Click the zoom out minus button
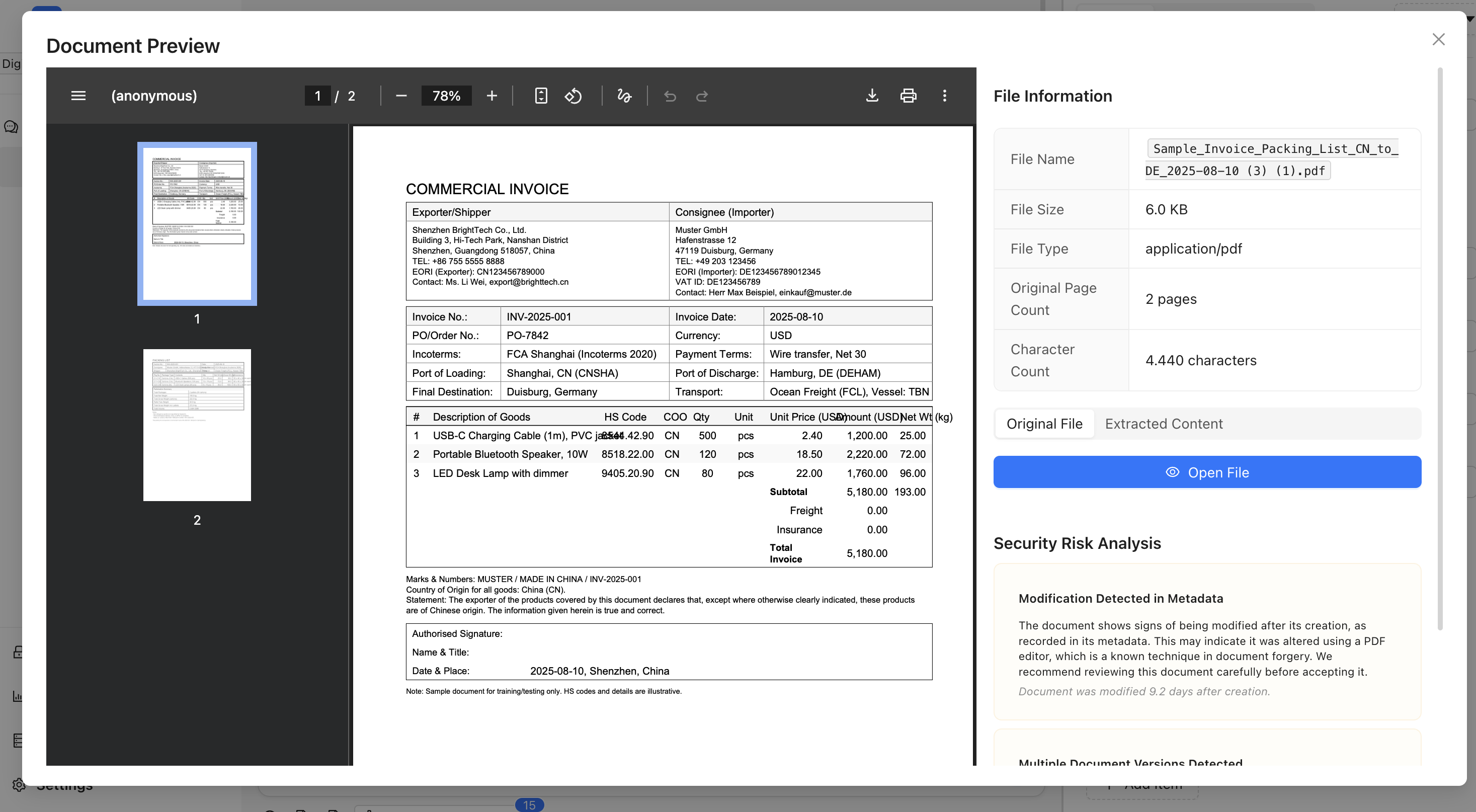This screenshot has width=1476, height=812. (401, 96)
